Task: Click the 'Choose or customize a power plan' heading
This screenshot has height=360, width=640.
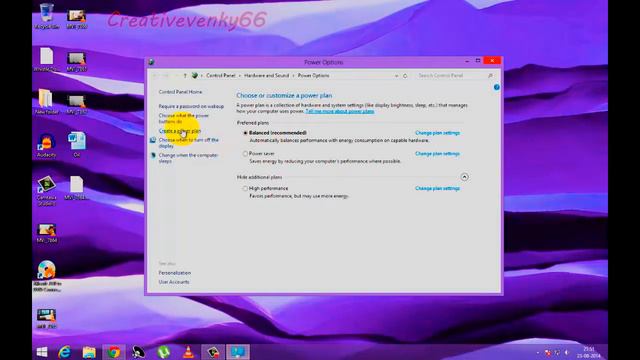Action: 284,96
